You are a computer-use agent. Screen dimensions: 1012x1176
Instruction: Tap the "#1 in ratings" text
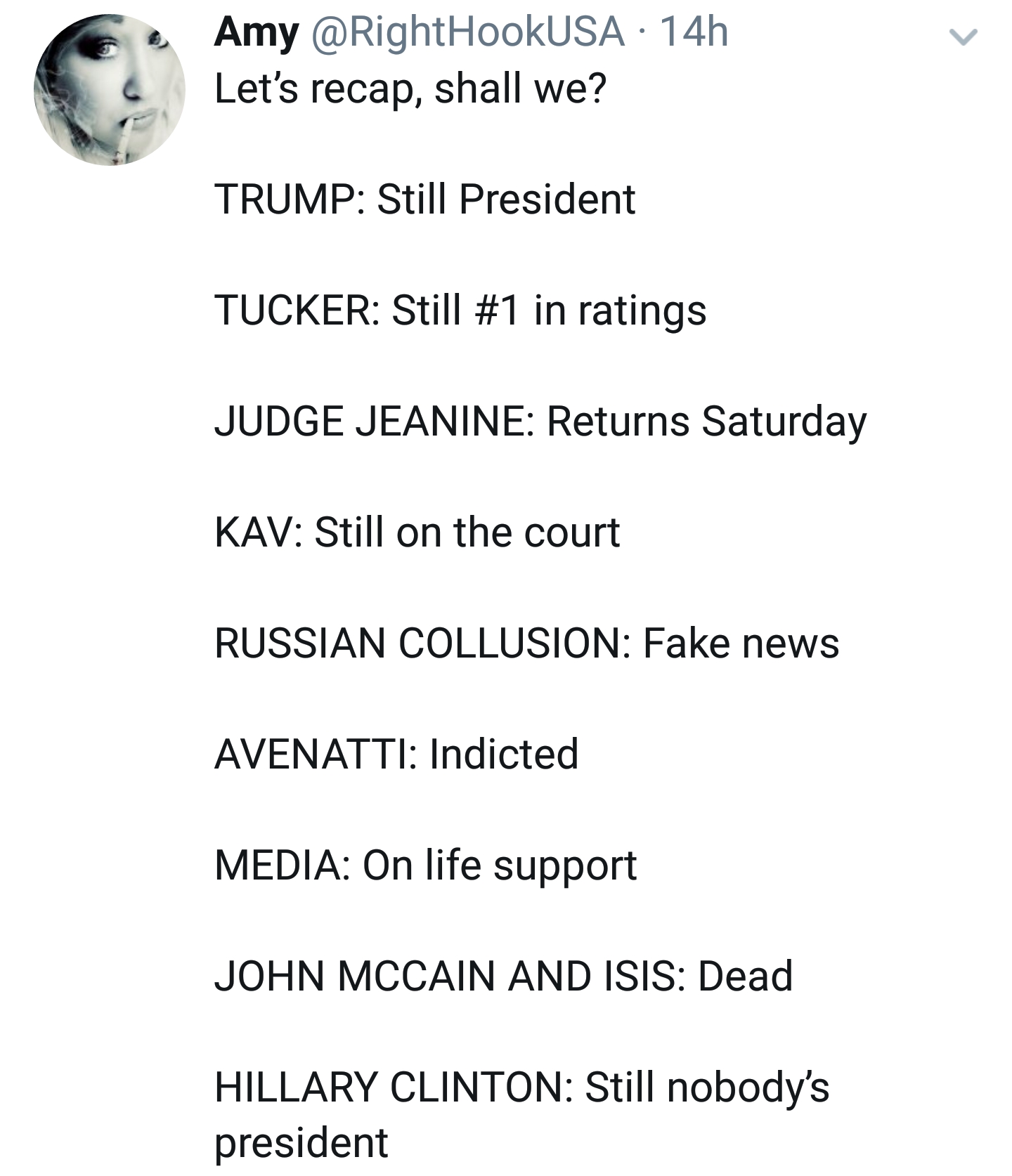coord(591,311)
